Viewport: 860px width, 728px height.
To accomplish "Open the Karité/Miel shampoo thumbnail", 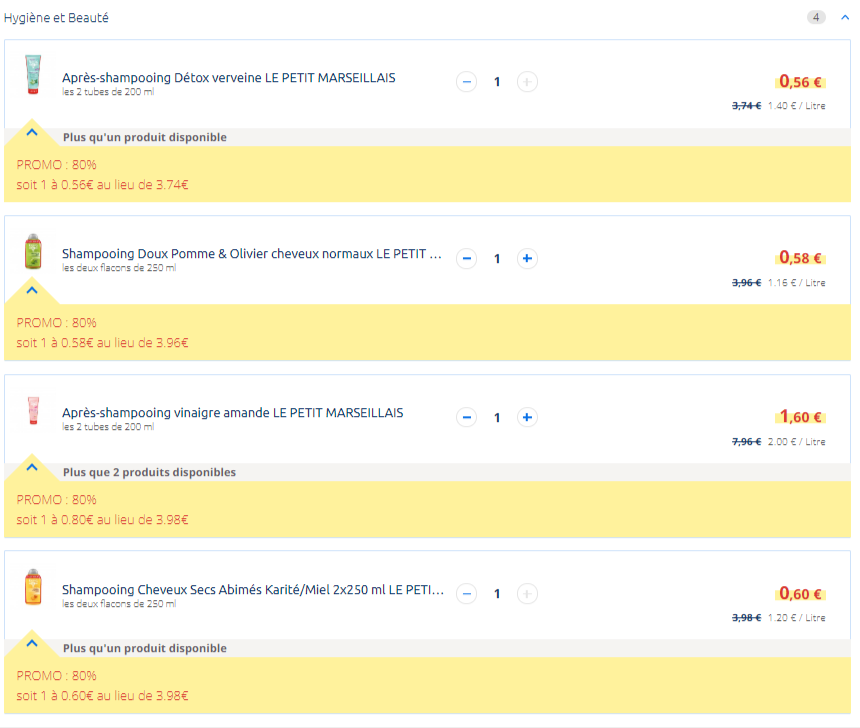I will (33, 587).
